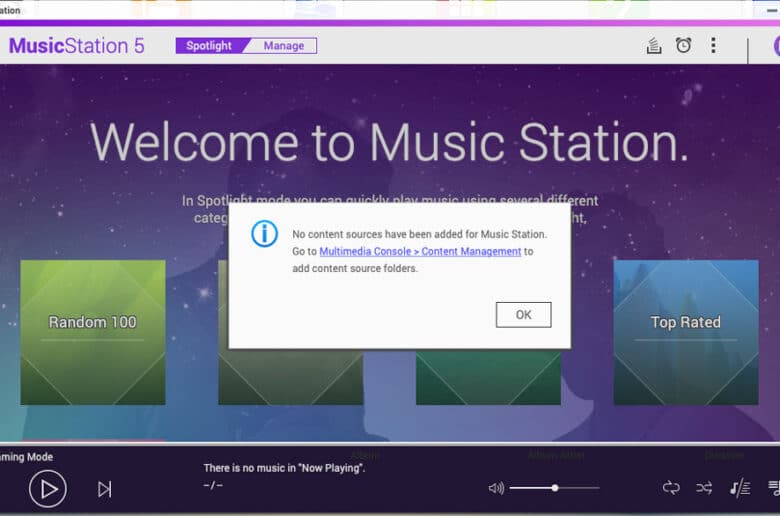Toggle shuffle mode icon
Image resolution: width=780 pixels, height=516 pixels.
704,488
